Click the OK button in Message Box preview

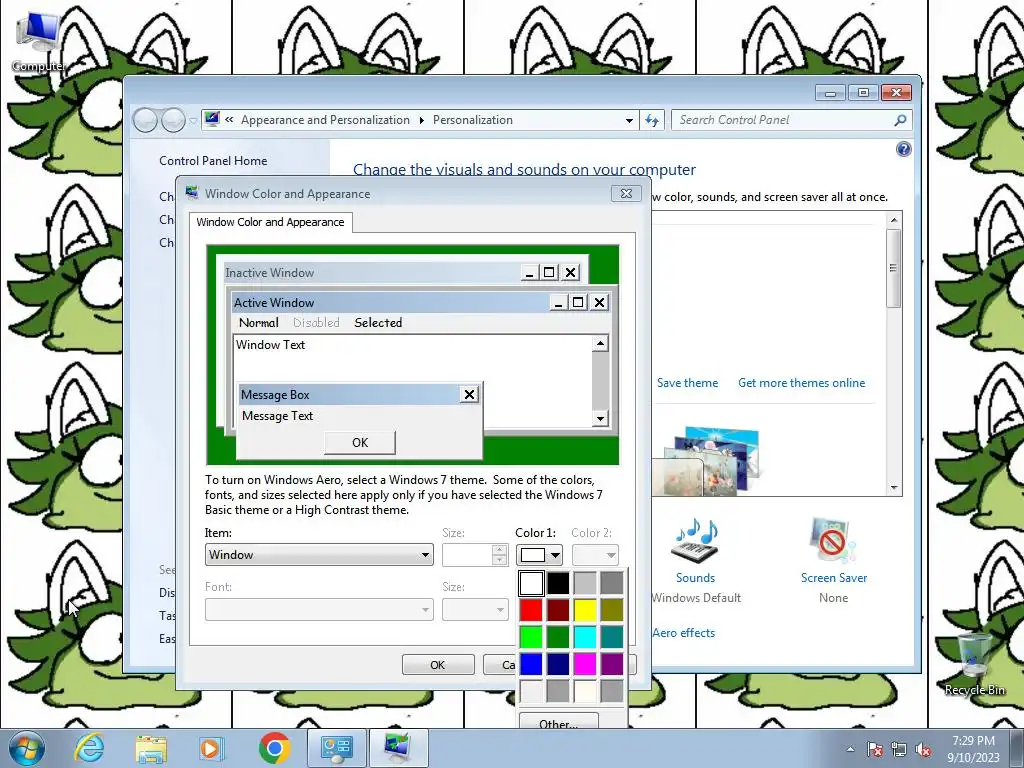360,442
